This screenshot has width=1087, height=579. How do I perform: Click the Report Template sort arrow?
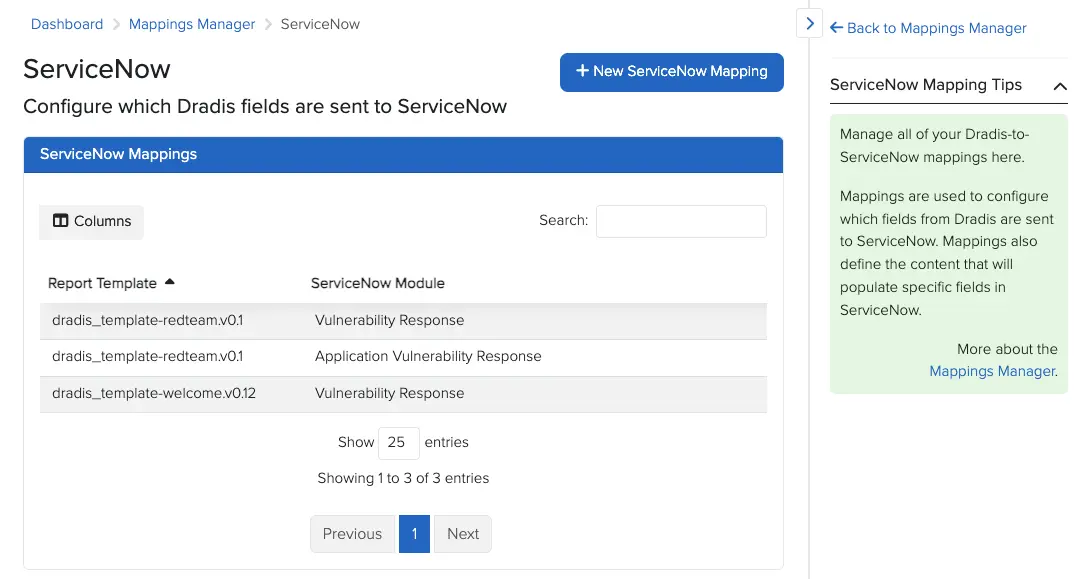(170, 282)
